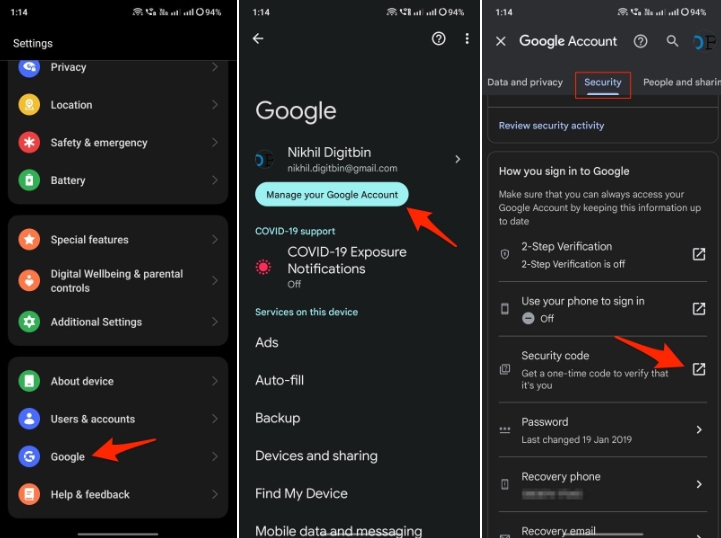Open Backup service entry
The height and width of the screenshot is (538, 721).
278,418
